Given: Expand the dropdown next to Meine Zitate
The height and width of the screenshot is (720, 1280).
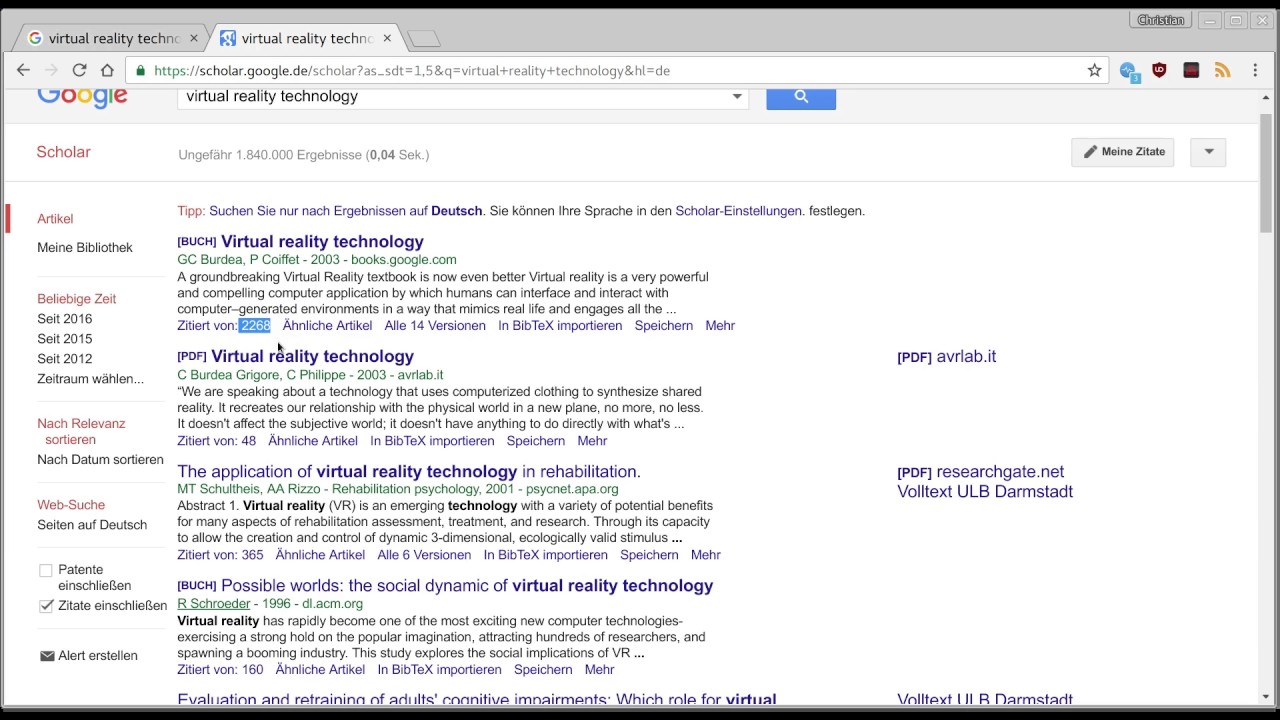Looking at the screenshot, I should [1208, 152].
